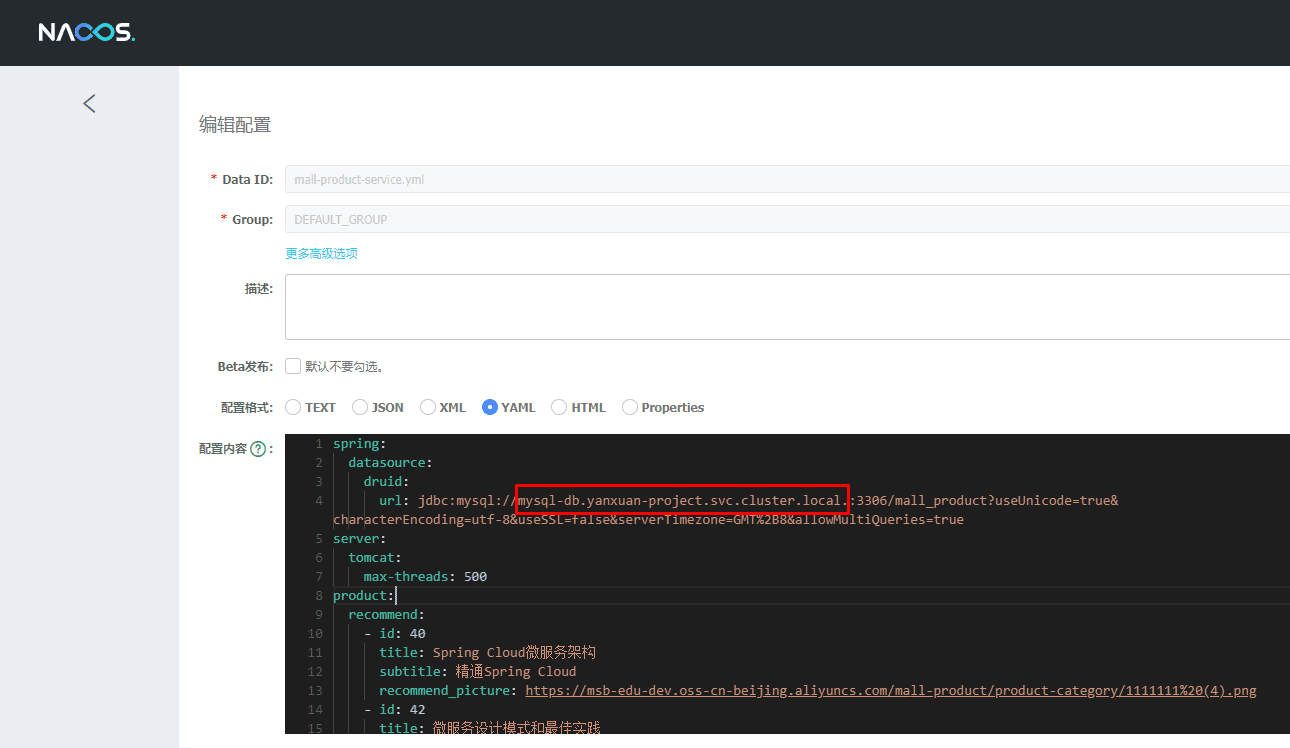Select the YAML format radio button
Viewport: 1290px width, 748px height.
490,407
